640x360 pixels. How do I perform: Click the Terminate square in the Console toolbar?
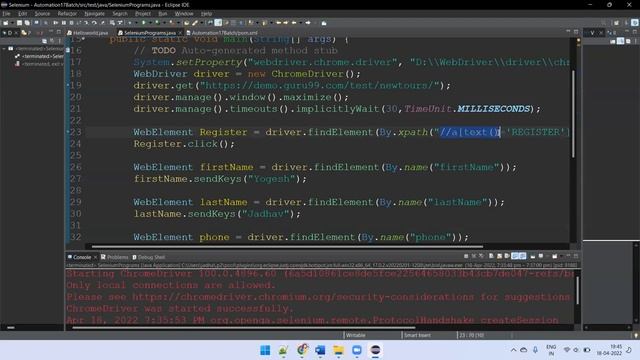tap(466, 256)
